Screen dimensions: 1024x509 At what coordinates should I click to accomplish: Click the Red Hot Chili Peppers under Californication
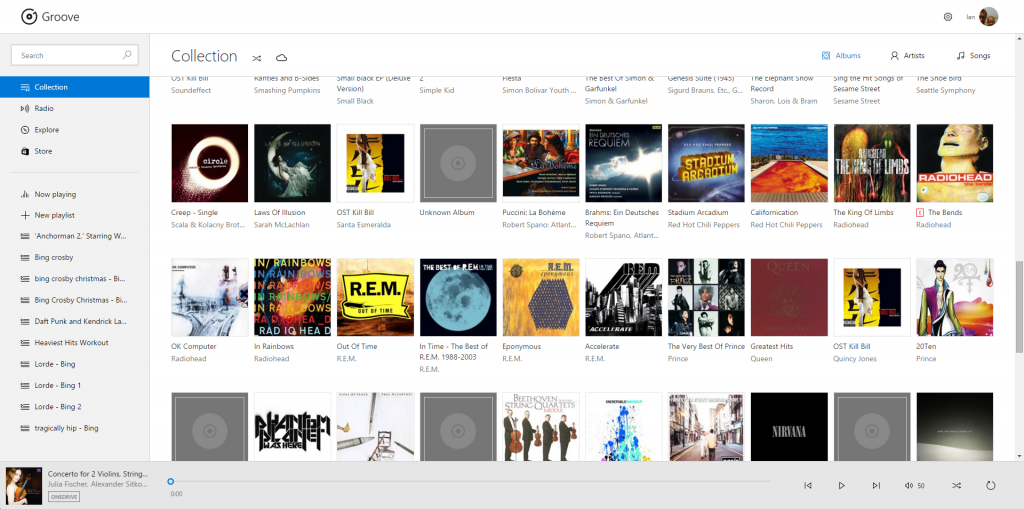tap(787, 225)
